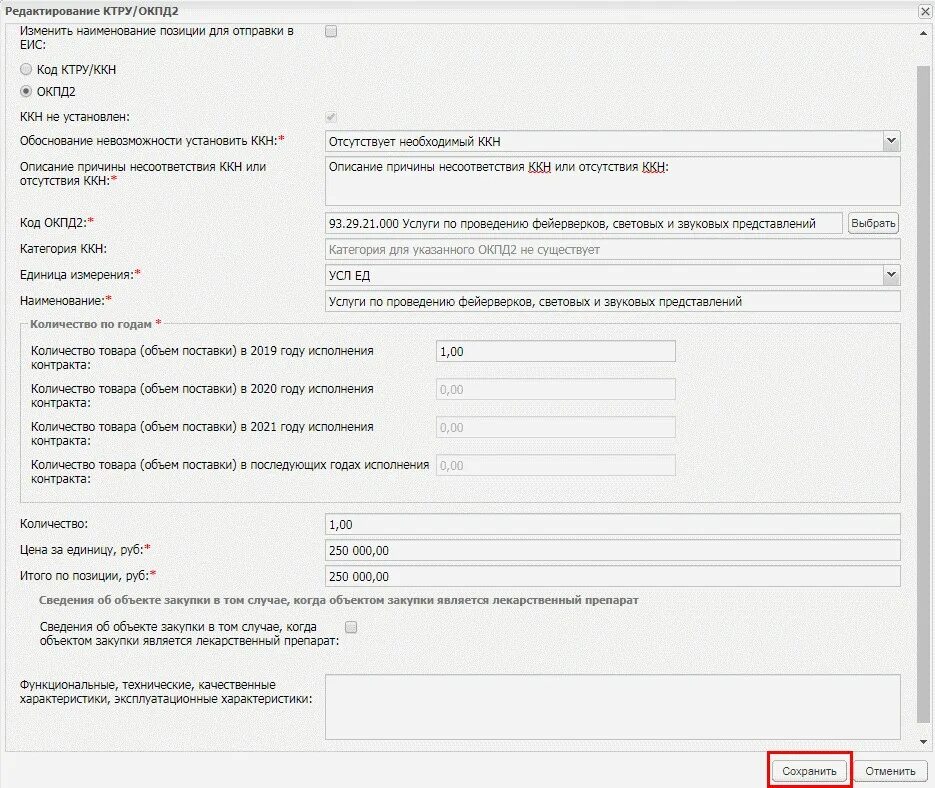Screen dimensions: 935x788
Task: Click the 'Количество' total field
Action: [612, 524]
